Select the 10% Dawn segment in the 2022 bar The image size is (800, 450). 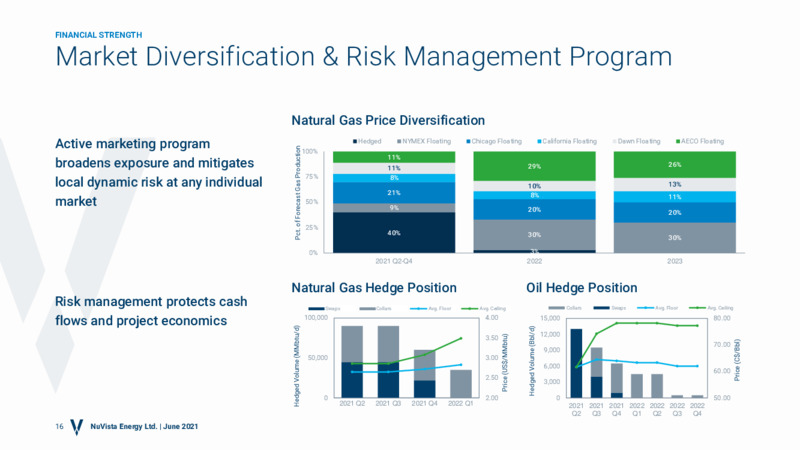[x=534, y=186]
